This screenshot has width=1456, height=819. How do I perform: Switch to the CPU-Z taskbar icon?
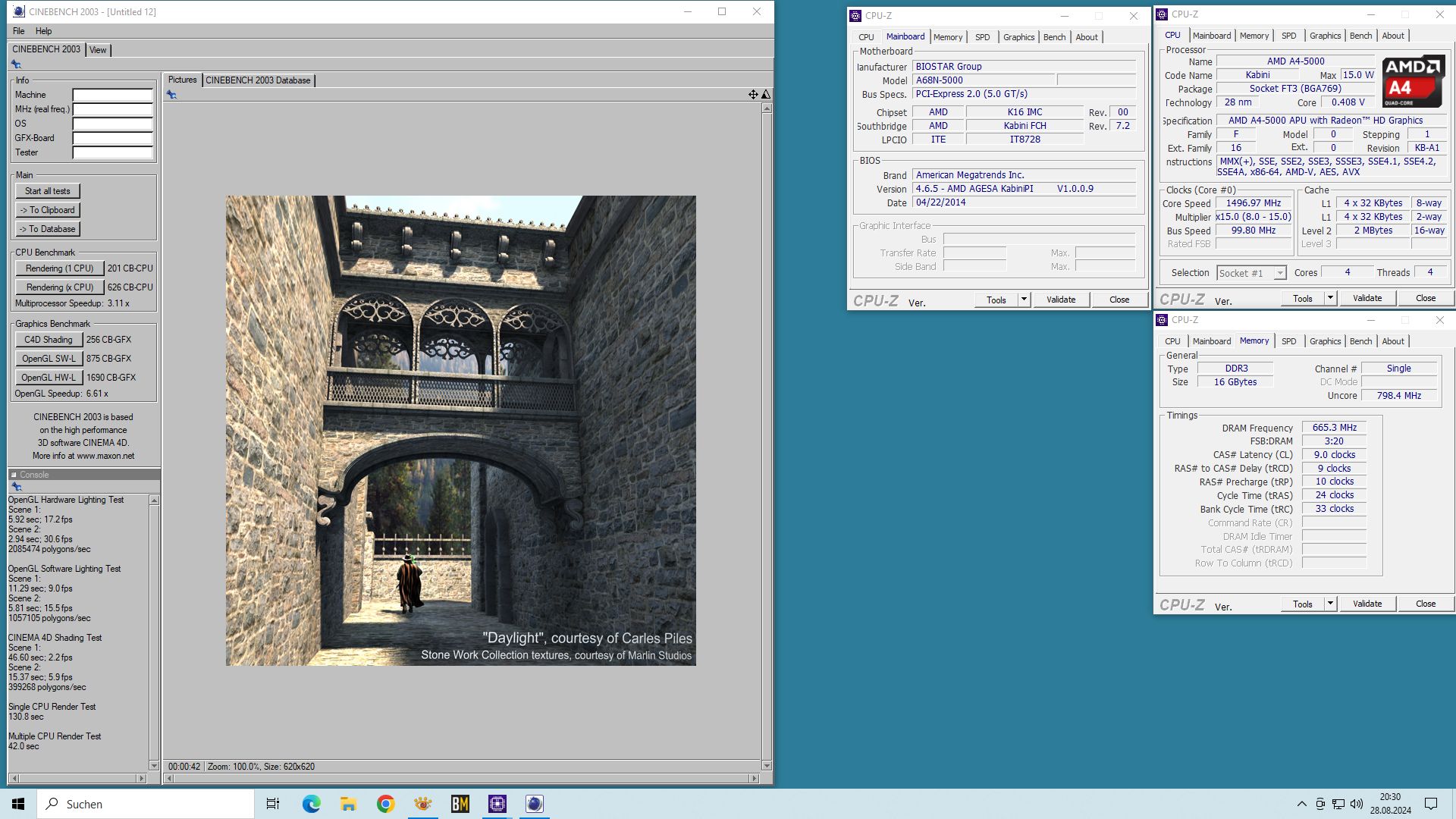[x=497, y=804]
